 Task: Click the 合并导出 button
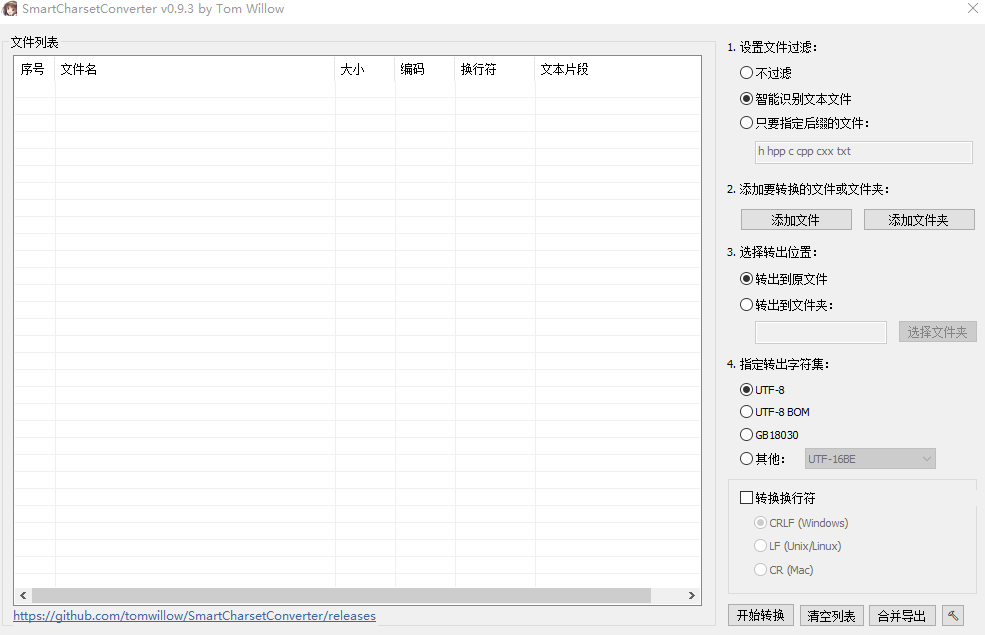[x=902, y=616]
